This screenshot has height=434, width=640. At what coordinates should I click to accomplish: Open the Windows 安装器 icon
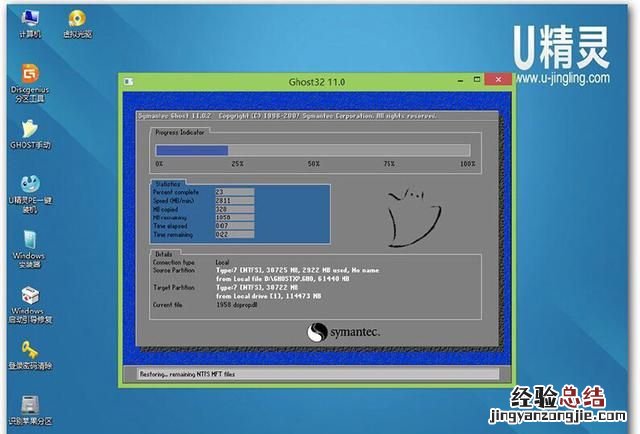click(29, 249)
